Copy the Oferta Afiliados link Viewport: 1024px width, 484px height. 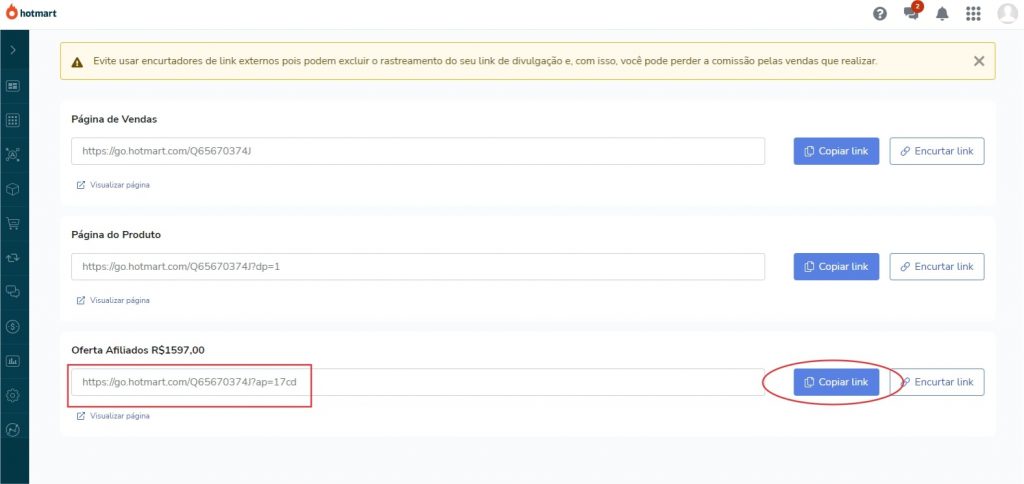pos(836,382)
